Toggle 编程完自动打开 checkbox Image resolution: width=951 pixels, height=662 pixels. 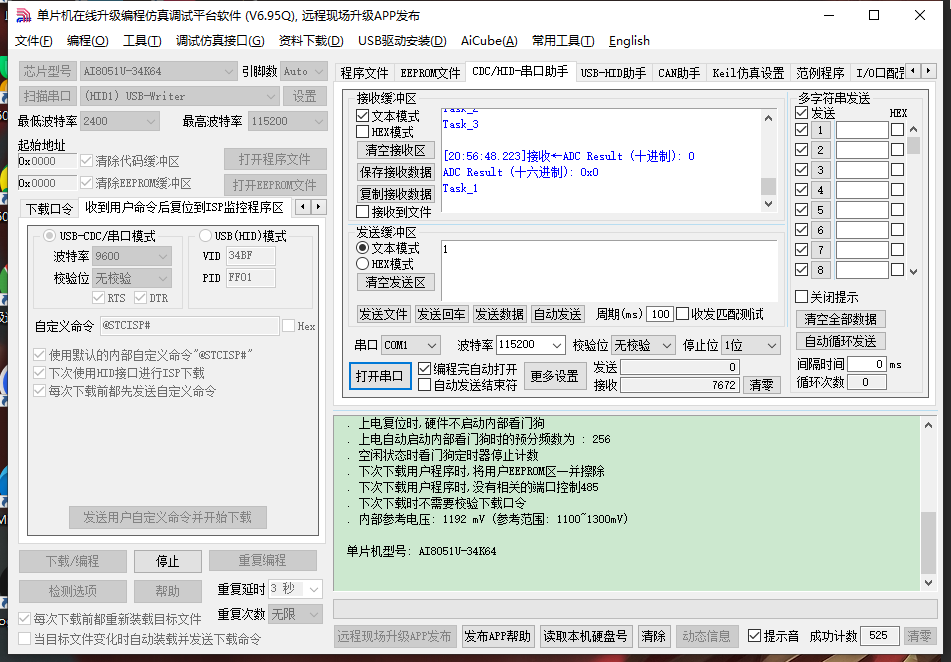click(x=425, y=368)
